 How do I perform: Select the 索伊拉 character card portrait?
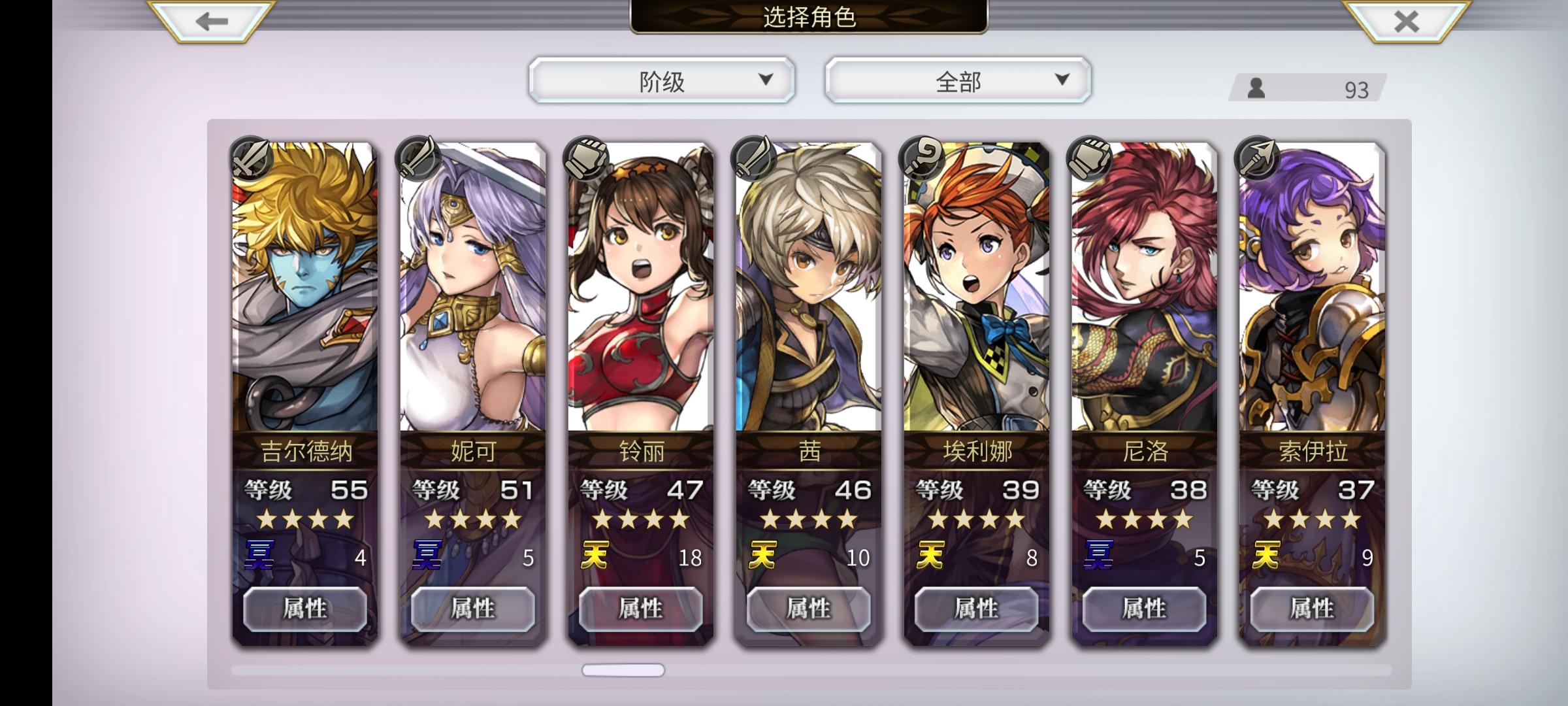1313,287
